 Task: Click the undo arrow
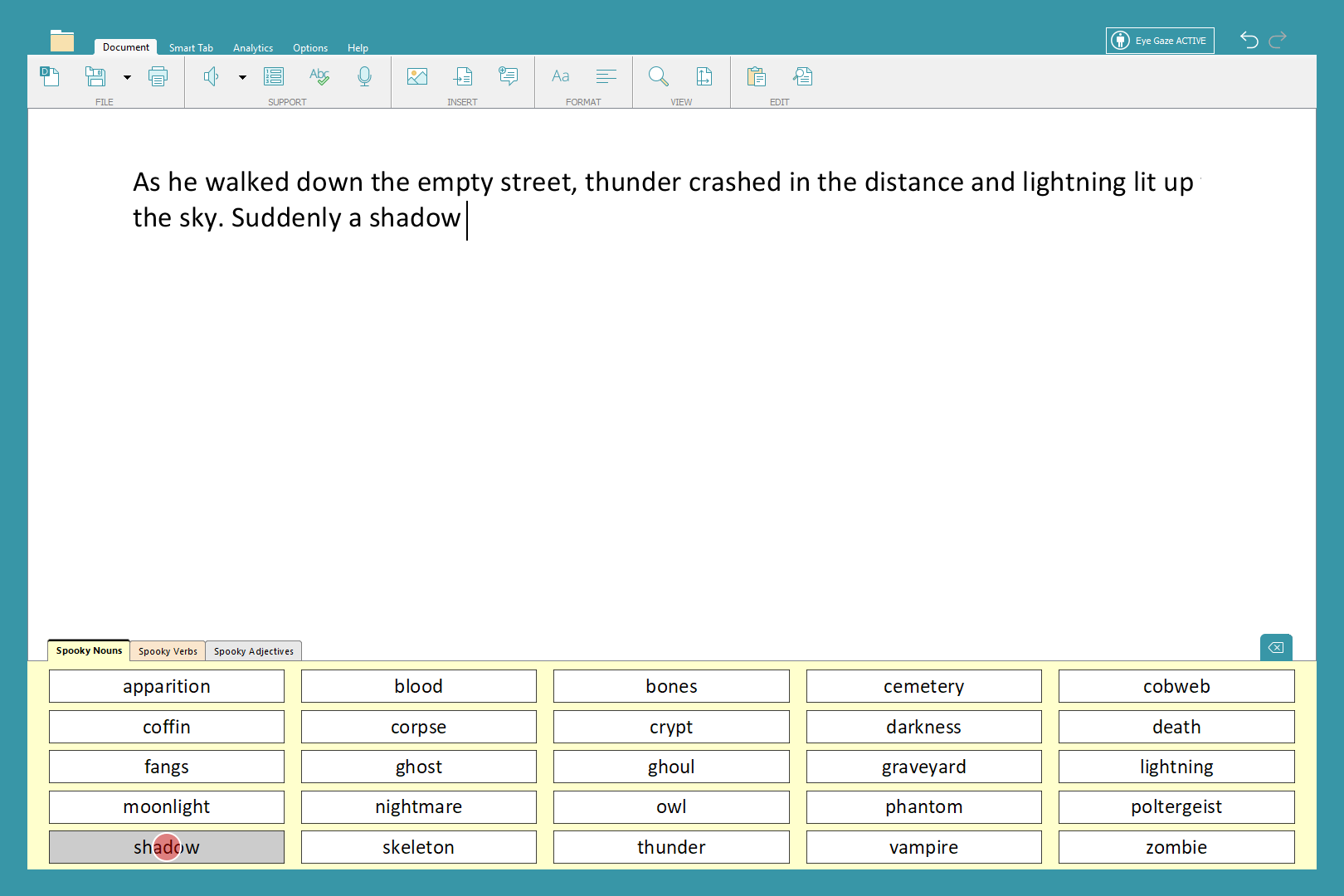click(1249, 40)
